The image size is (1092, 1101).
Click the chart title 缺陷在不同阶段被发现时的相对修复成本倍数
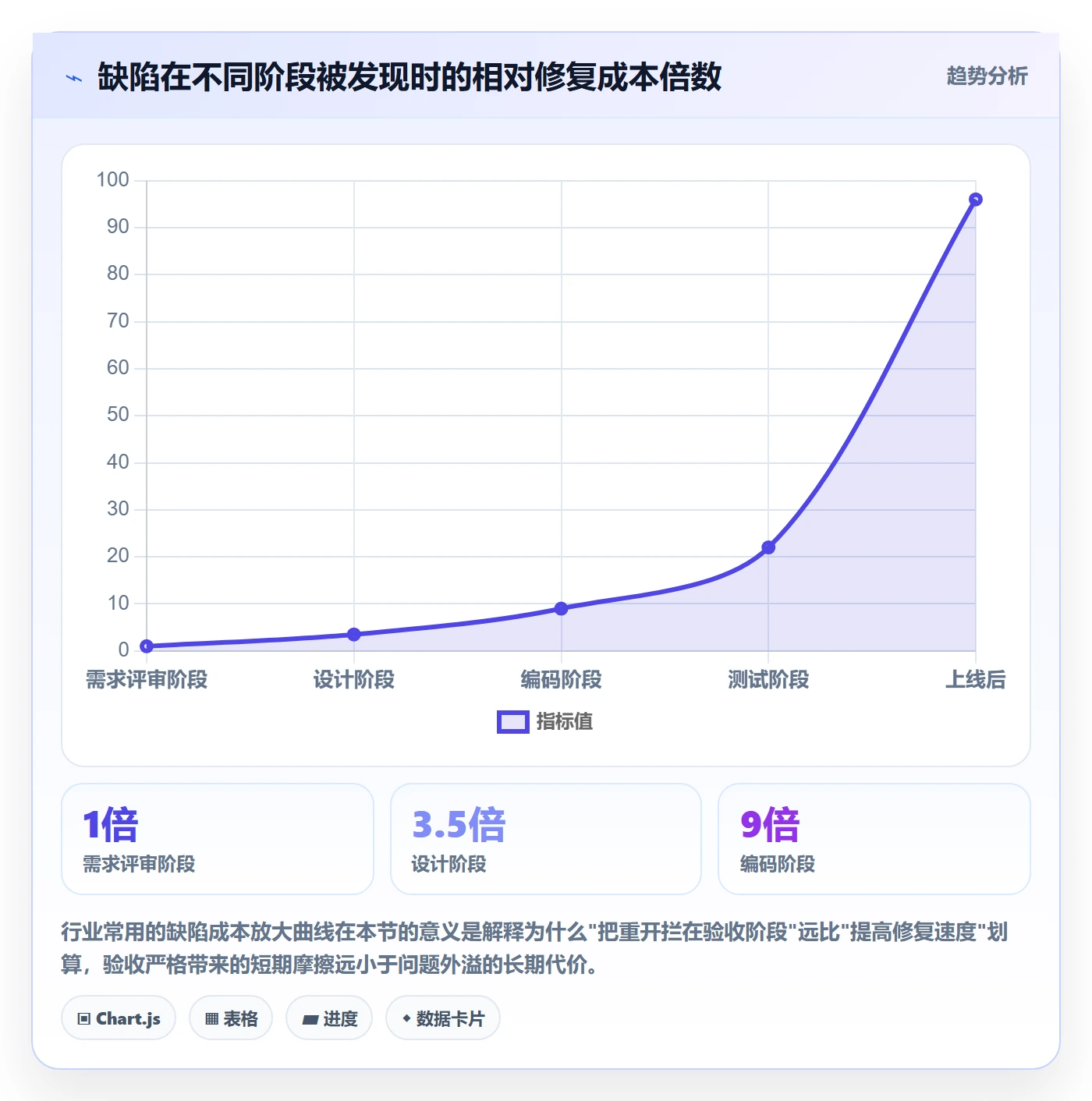coord(409,77)
